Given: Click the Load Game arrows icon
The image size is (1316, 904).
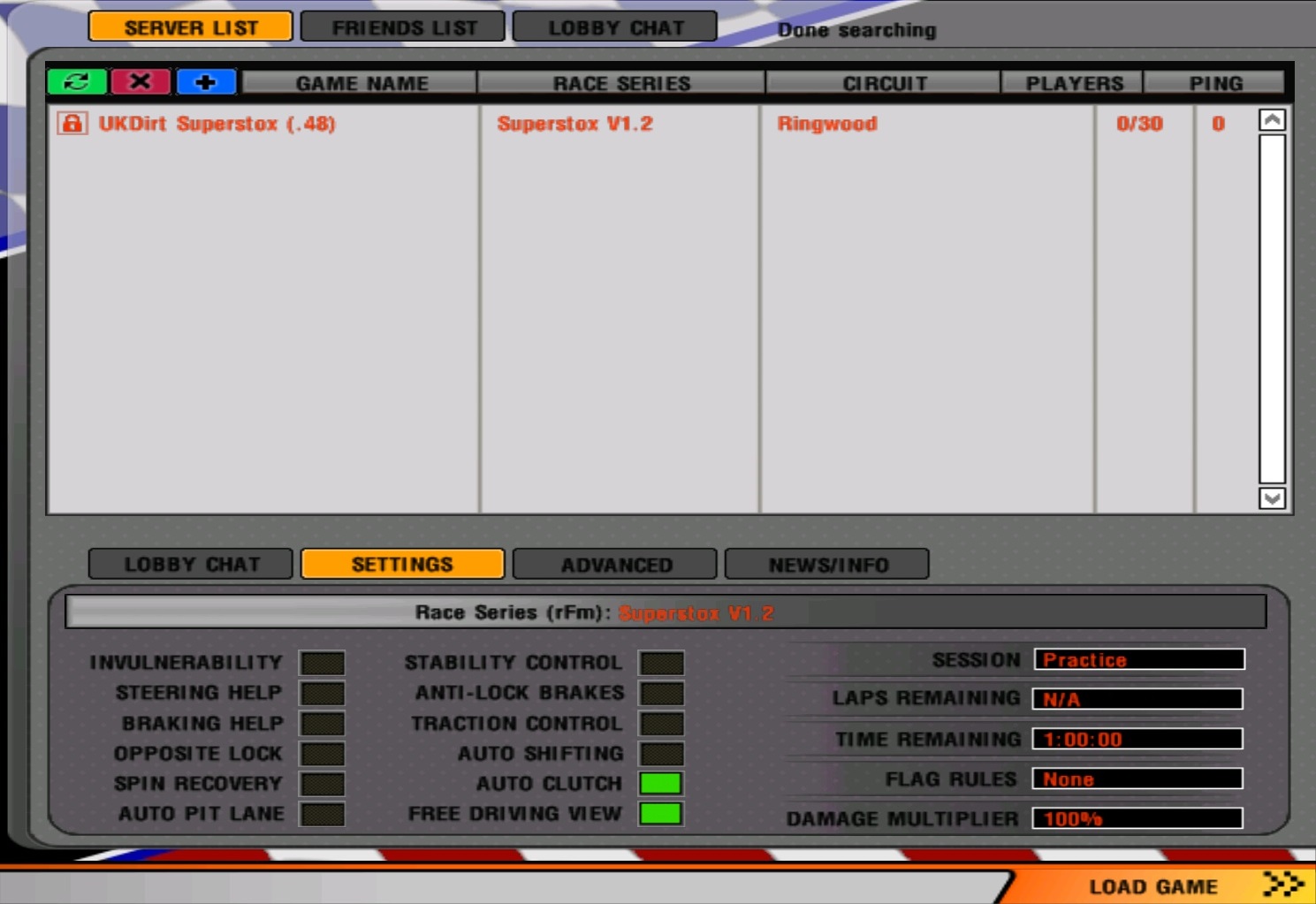Looking at the screenshot, I should 1283,885.
